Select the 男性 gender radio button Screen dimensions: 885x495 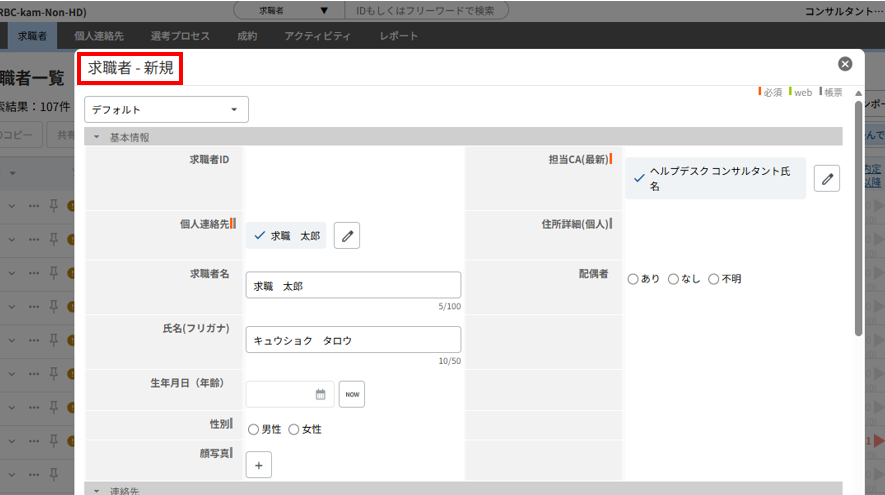254,429
